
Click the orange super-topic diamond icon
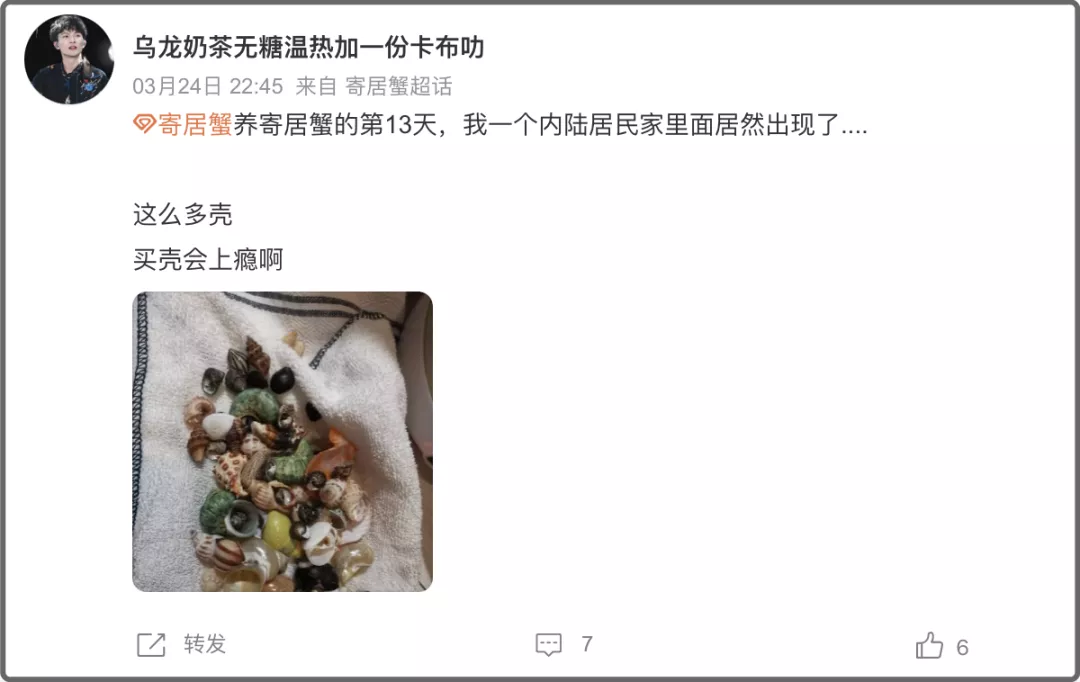click(x=144, y=125)
